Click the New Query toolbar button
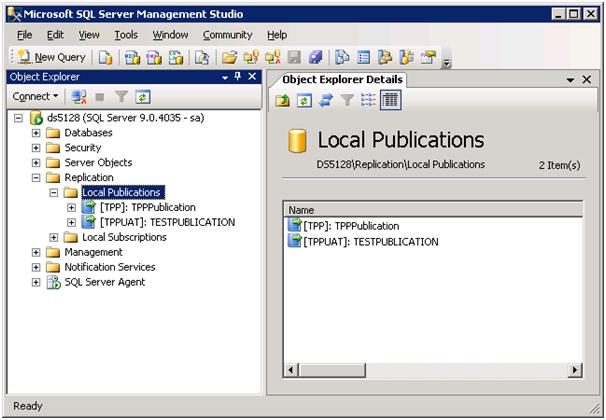This screenshot has height=420, width=606. [51, 58]
